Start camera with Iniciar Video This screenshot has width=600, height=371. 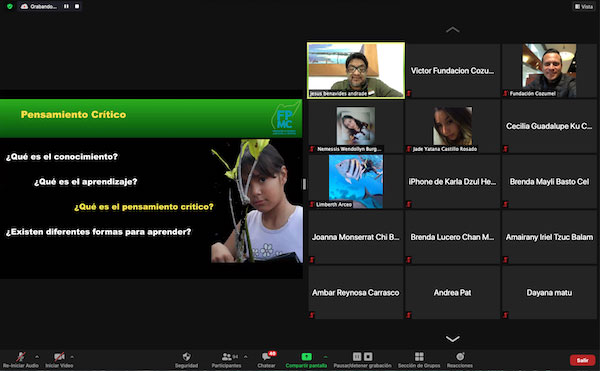point(59,360)
